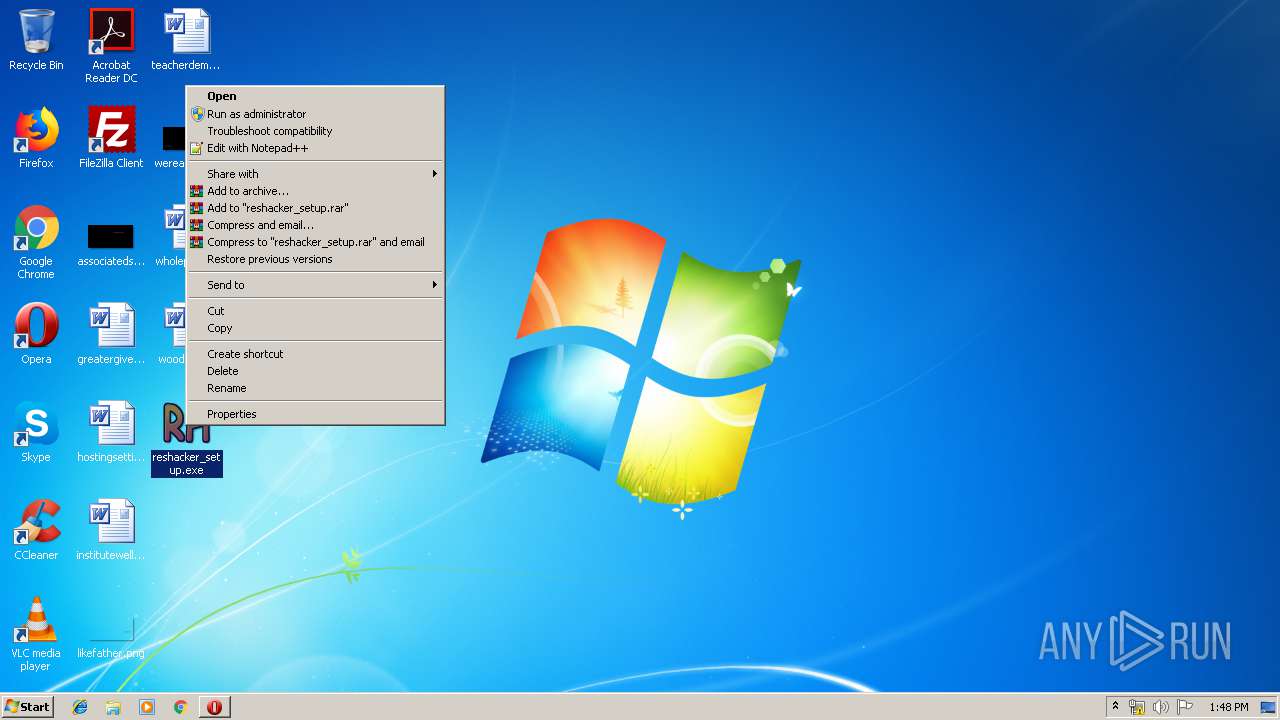Screen dimensions: 1280x720
Task: Click the Action Center flag icon
Action: pyautogui.click(x=1185, y=707)
